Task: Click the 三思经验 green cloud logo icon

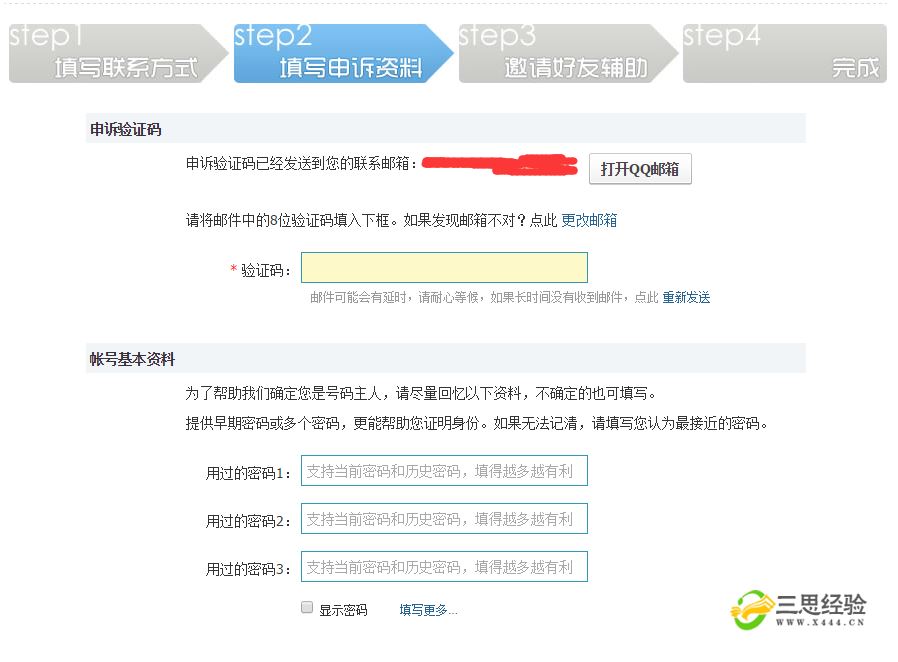Action: pyautogui.click(x=752, y=609)
